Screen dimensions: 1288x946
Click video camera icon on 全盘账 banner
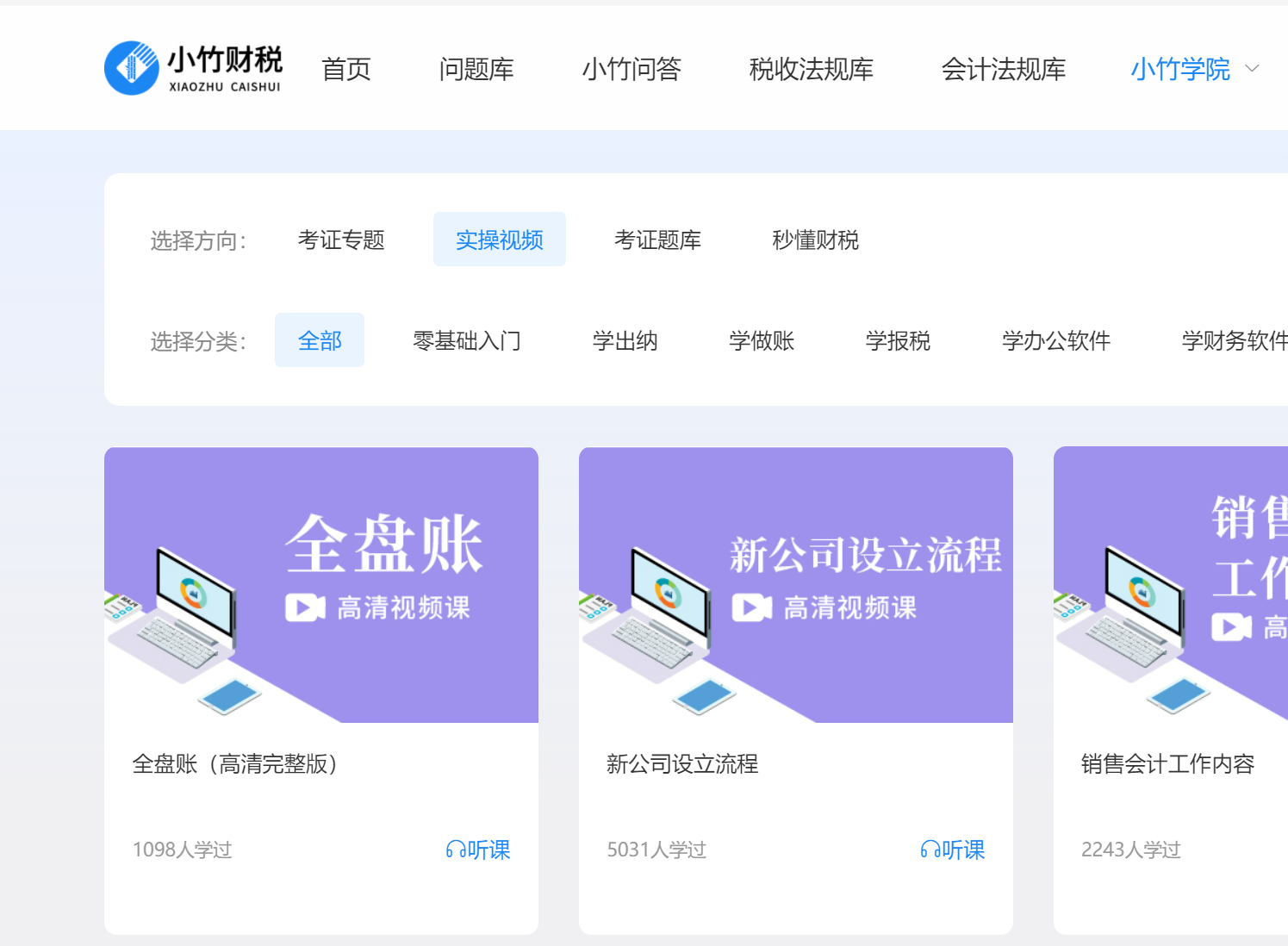(x=305, y=607)
